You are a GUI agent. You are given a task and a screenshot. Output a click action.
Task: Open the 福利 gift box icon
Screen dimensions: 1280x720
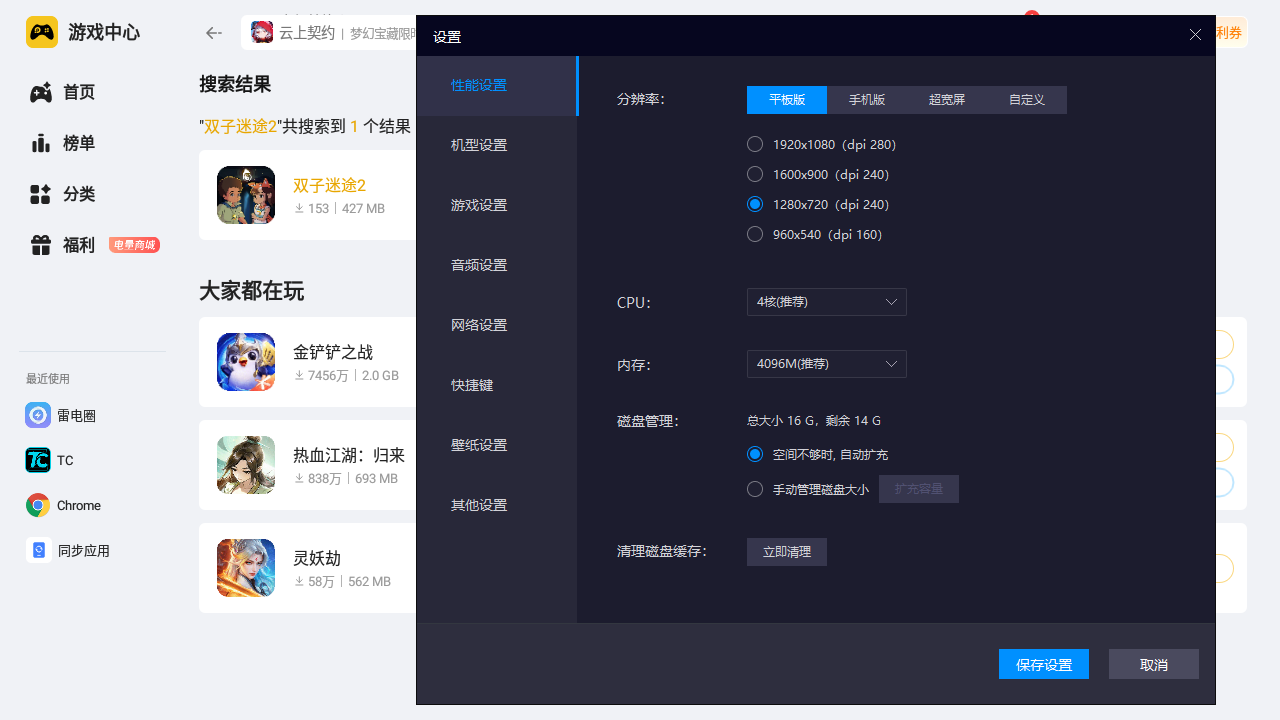click(40, 245)
